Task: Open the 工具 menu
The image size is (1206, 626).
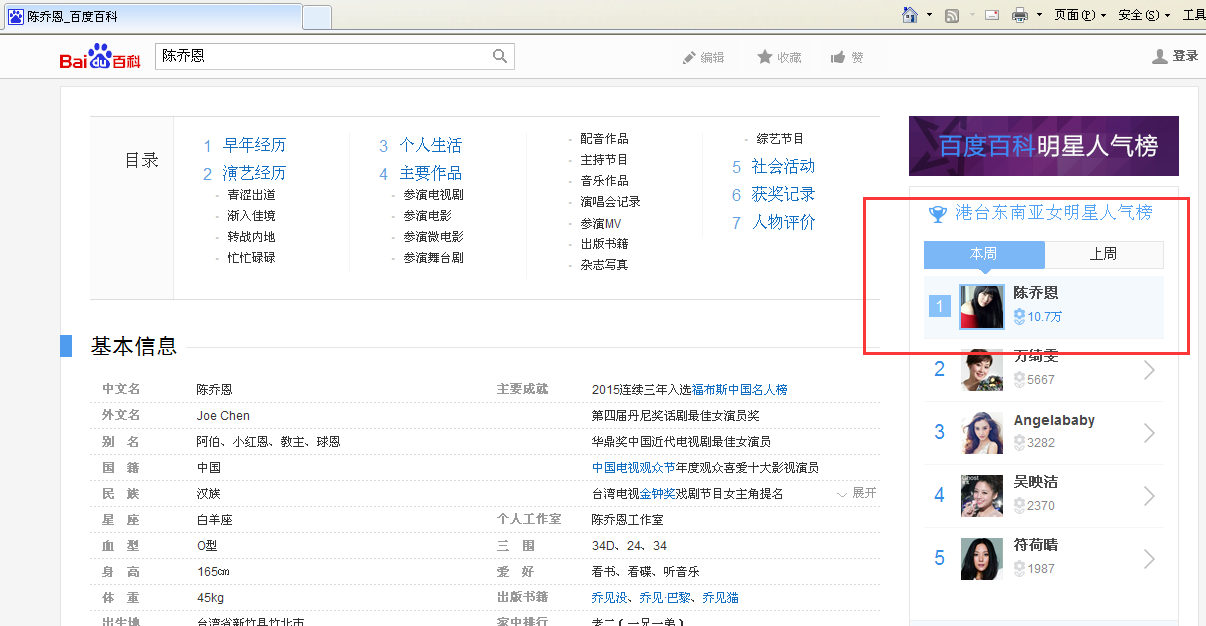Action: pyautogui.click(x=1194, y=15)
